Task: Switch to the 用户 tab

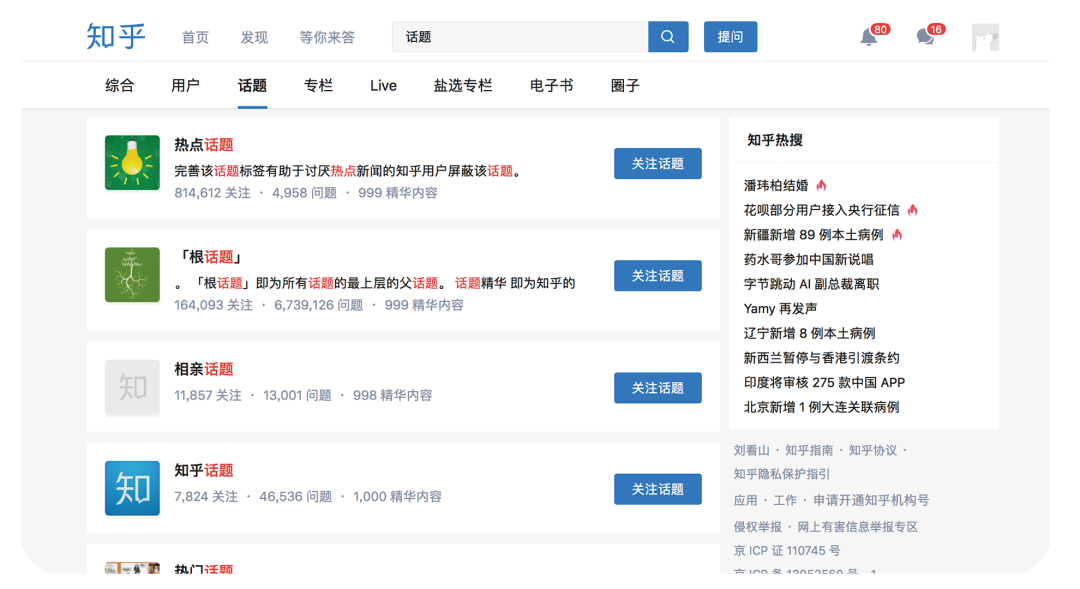Action: pos(185,86)
